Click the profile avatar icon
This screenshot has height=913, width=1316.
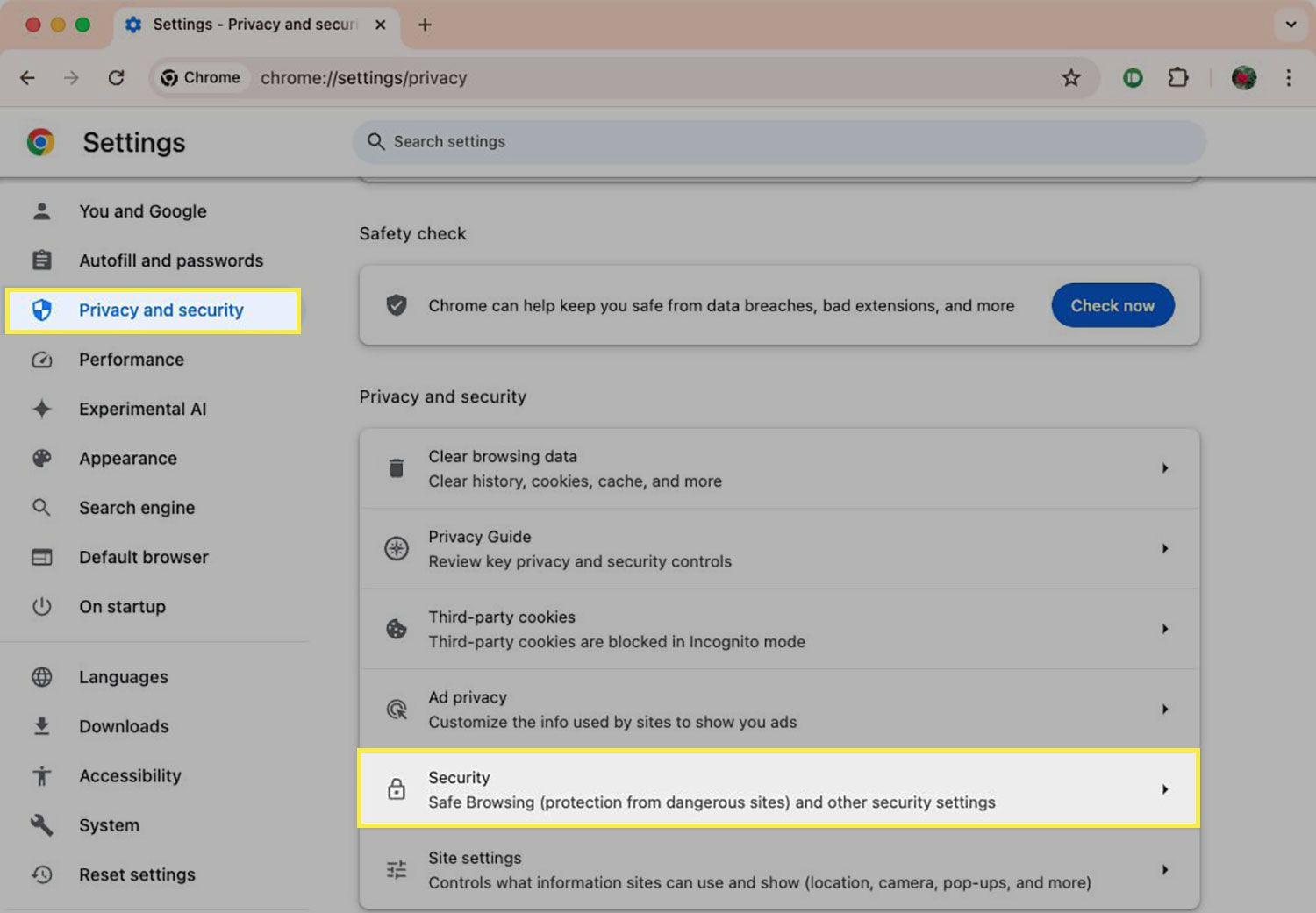(x=1243, y=78)
